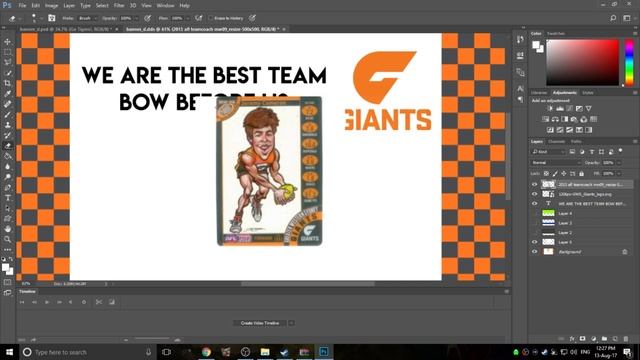Toggle the layer filter on/off switch
Image resolution: width=640 pixels, height=360 pixels.
(x=620, y=151)
